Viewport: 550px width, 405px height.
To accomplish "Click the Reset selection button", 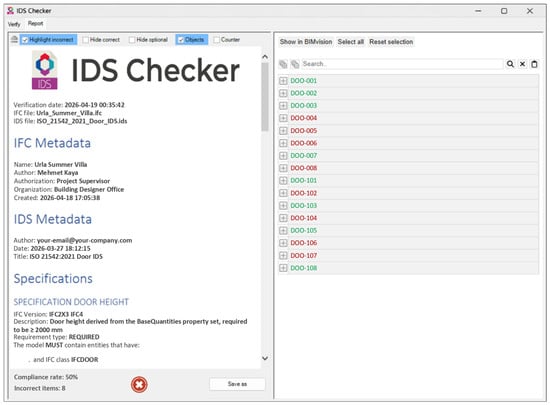I will pyautogui.click(x=391, y=42).
